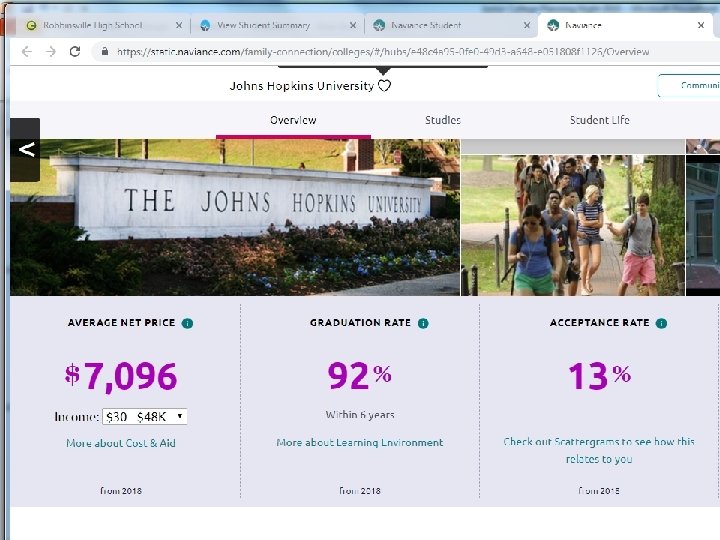Click the padlock site security icon
The height and width of the screenshot is (540, 720).
(x=105, y=51)
